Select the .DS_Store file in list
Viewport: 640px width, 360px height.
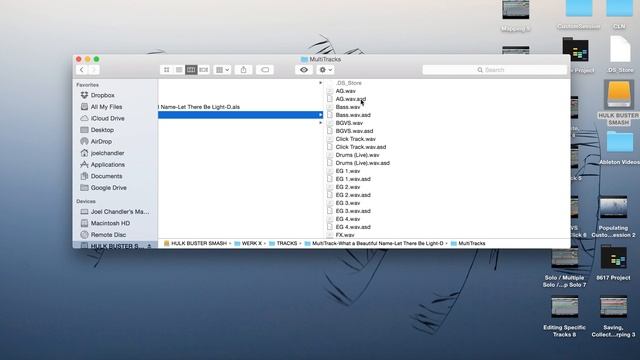click(x=349, y=83)
